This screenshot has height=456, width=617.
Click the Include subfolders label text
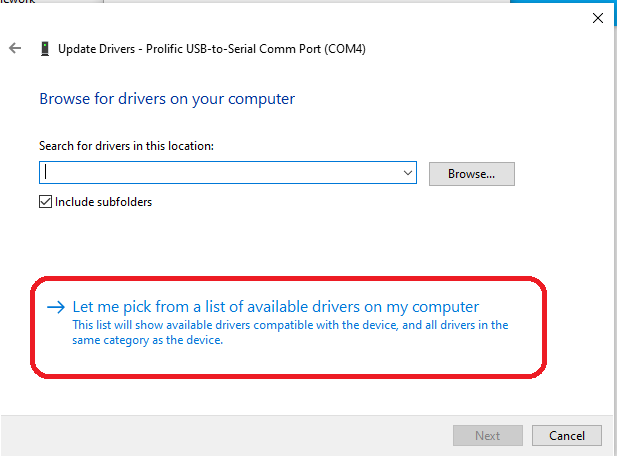pyautogui.click(x=103, y=202)
